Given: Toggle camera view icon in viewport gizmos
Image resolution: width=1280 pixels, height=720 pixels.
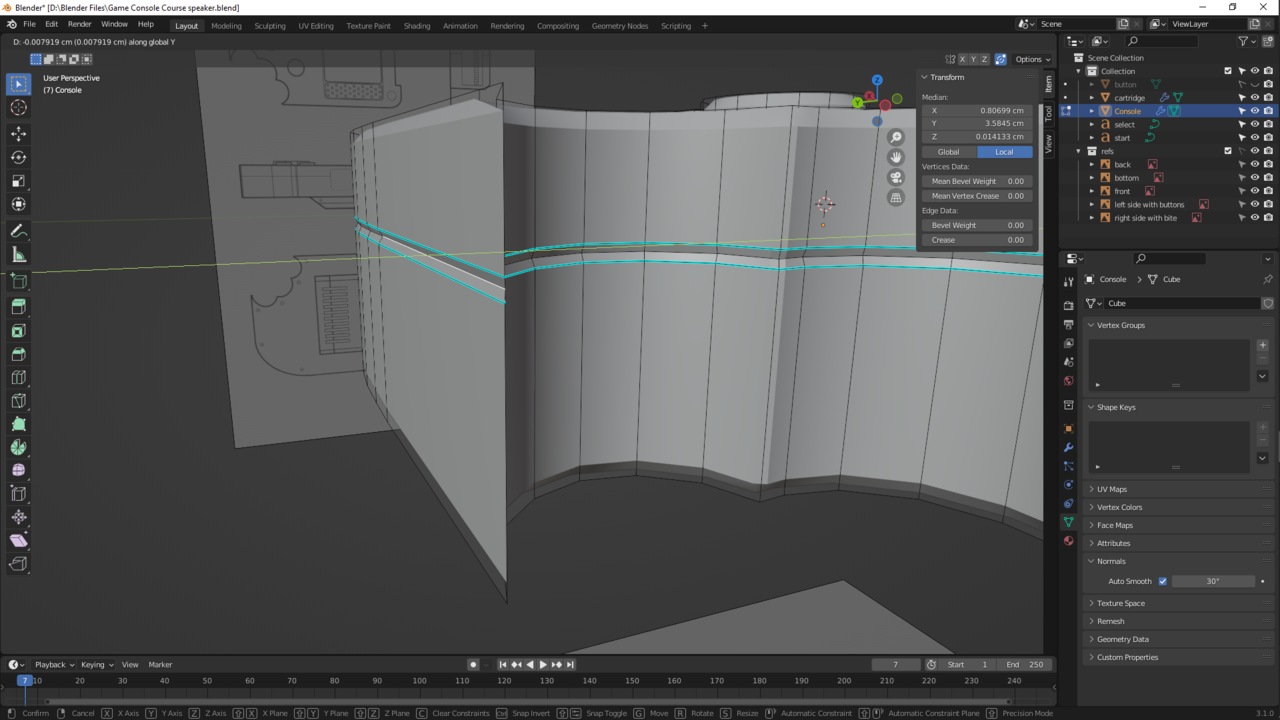Looking at the screenshot, I should [x=896, y=178].
